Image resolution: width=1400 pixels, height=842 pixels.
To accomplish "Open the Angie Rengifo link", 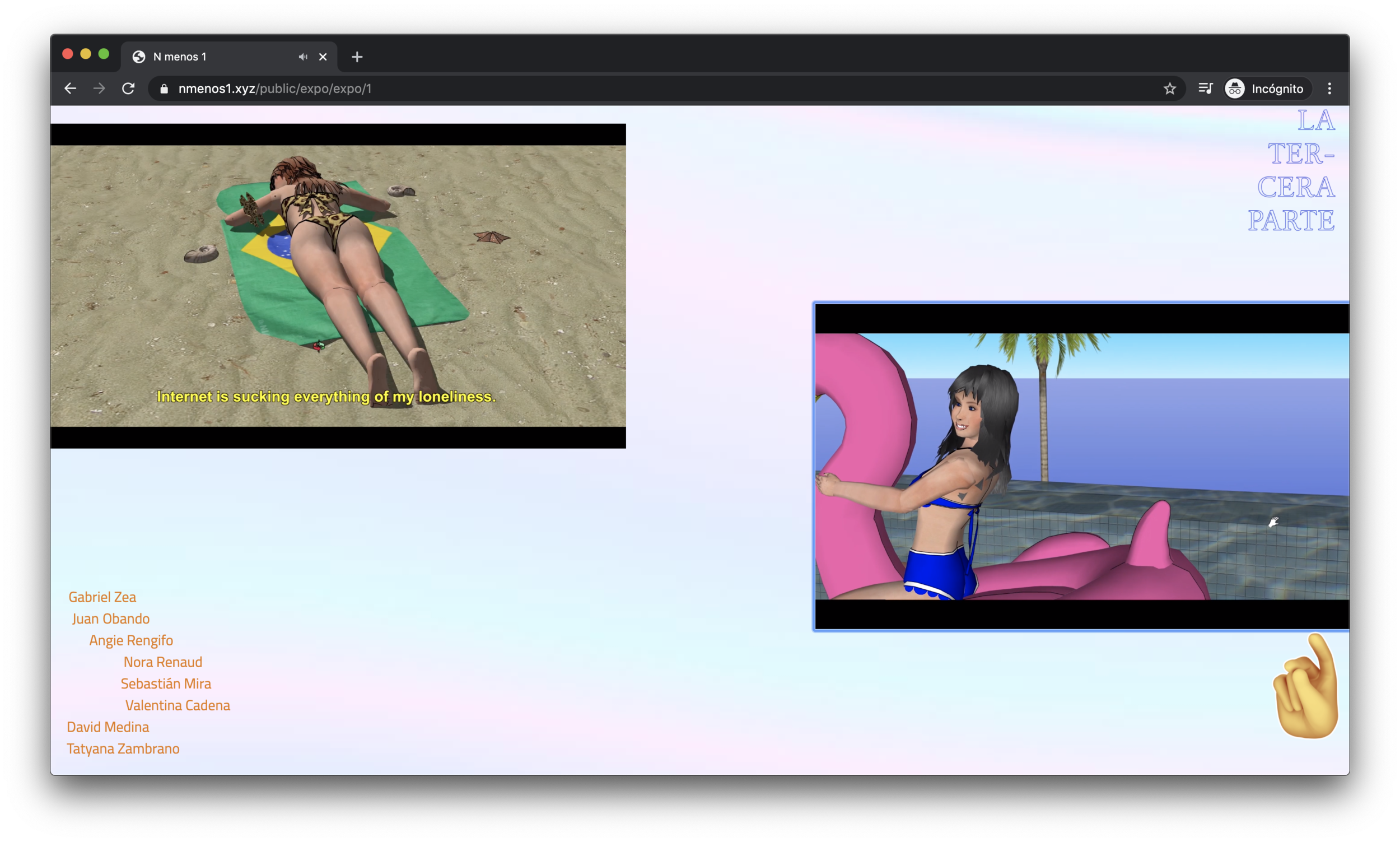I will 131,640.
